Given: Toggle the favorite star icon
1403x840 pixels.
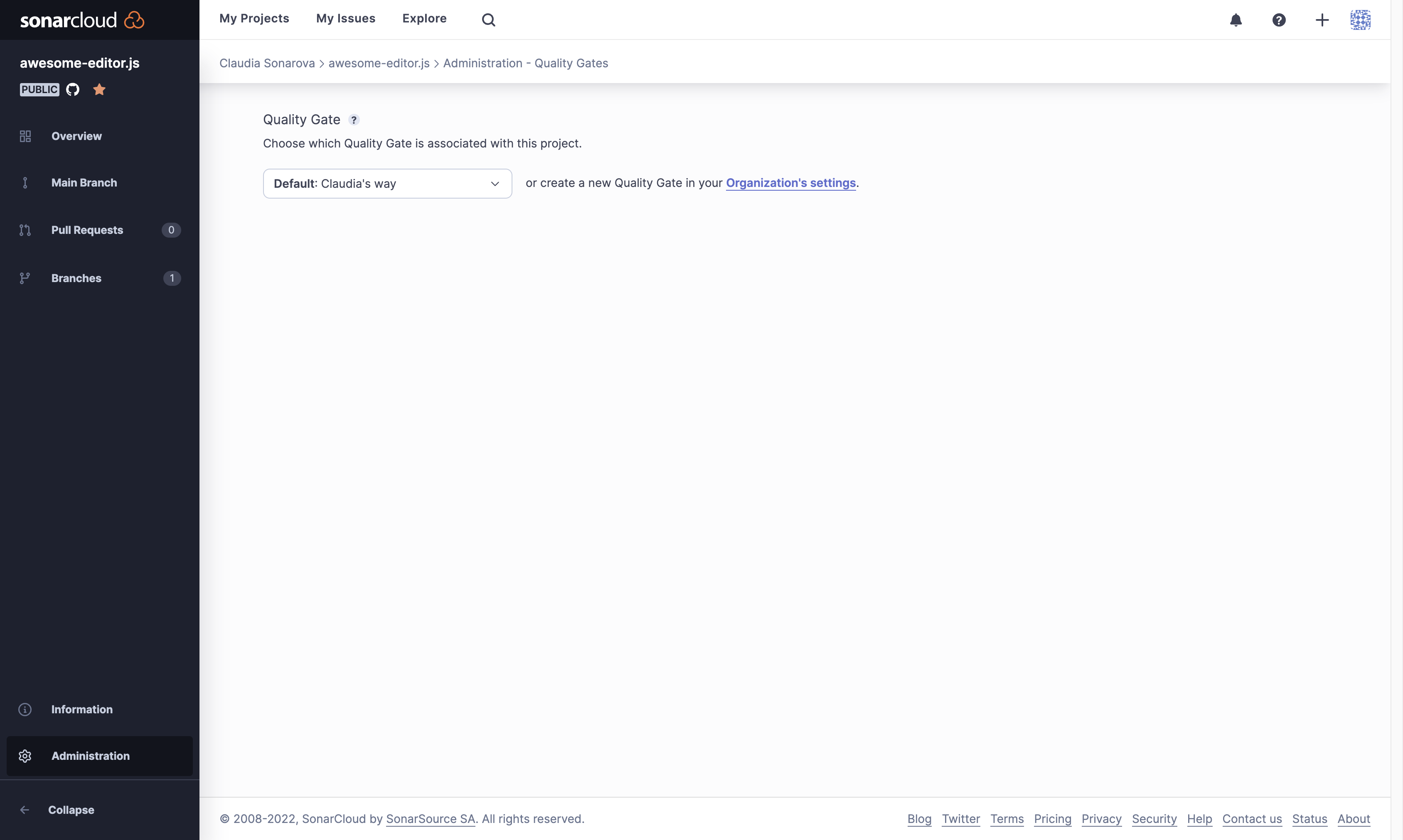Looking at the screenshot, I should click(99, 89).
